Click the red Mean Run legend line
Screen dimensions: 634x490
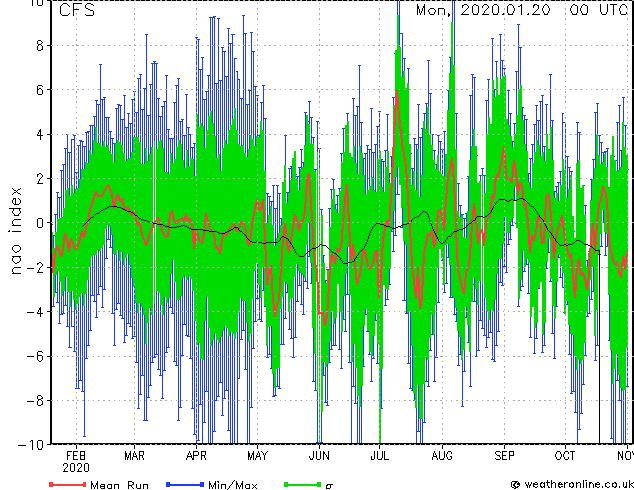point(68,484)
